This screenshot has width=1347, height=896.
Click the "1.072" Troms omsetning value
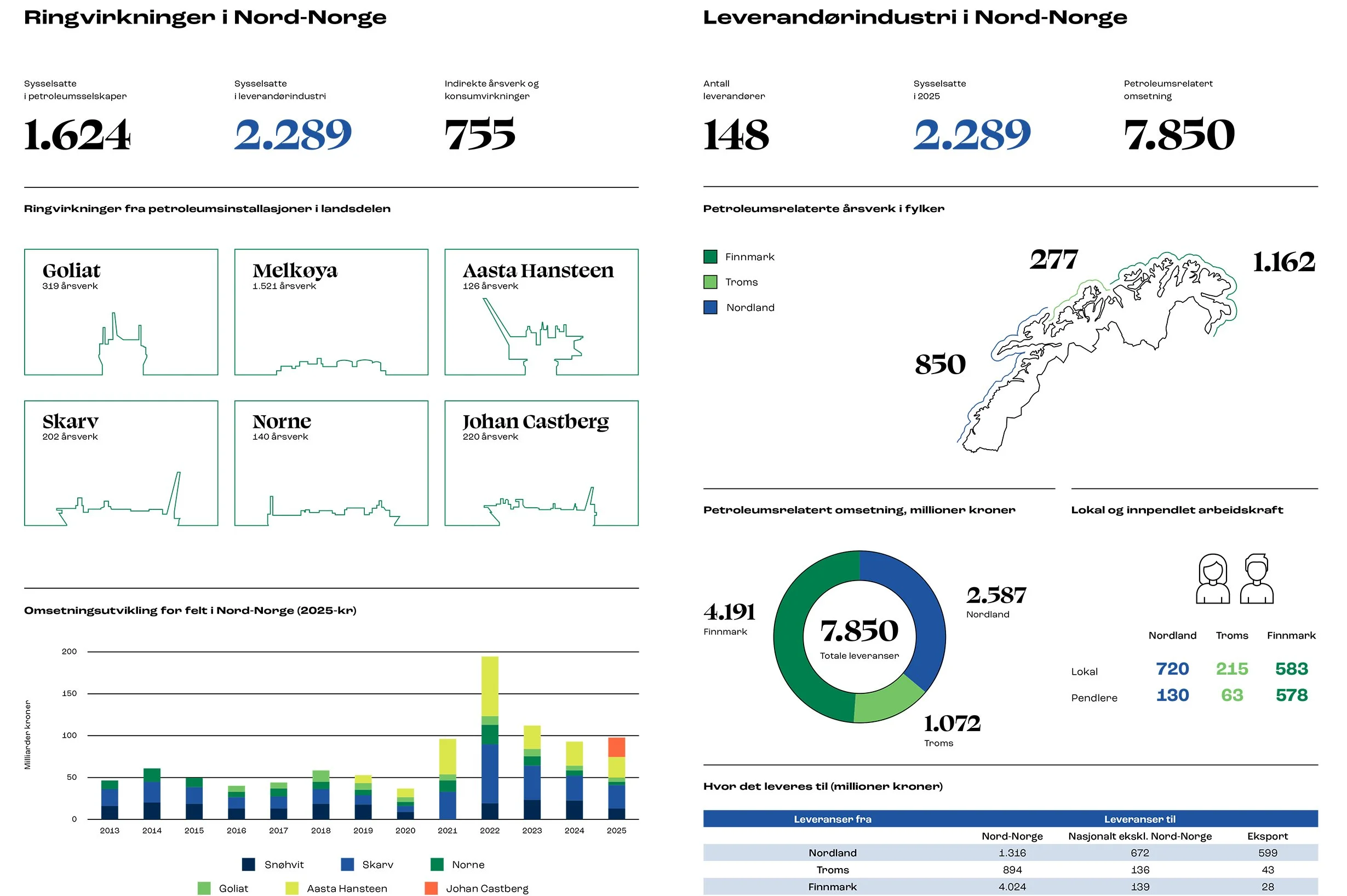pos(952,723)
